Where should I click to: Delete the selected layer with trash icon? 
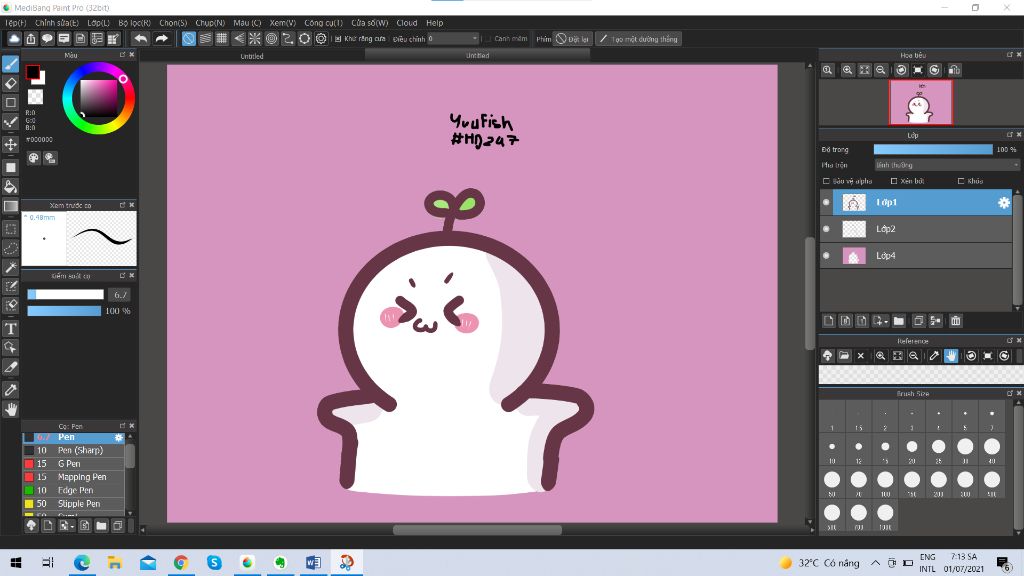click(955, 321)
